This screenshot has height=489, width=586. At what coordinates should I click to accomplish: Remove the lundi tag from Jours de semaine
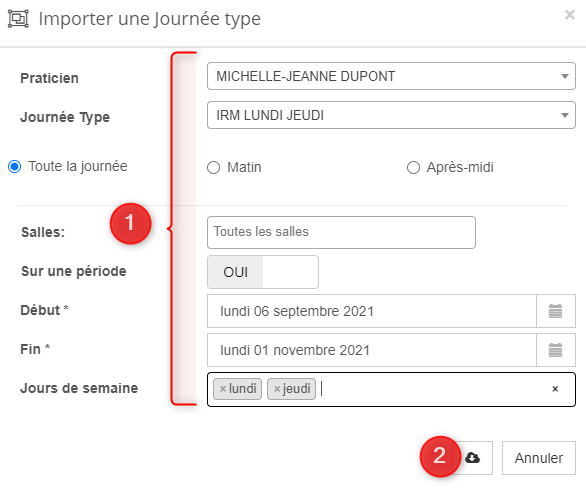[x=223, y=389]
